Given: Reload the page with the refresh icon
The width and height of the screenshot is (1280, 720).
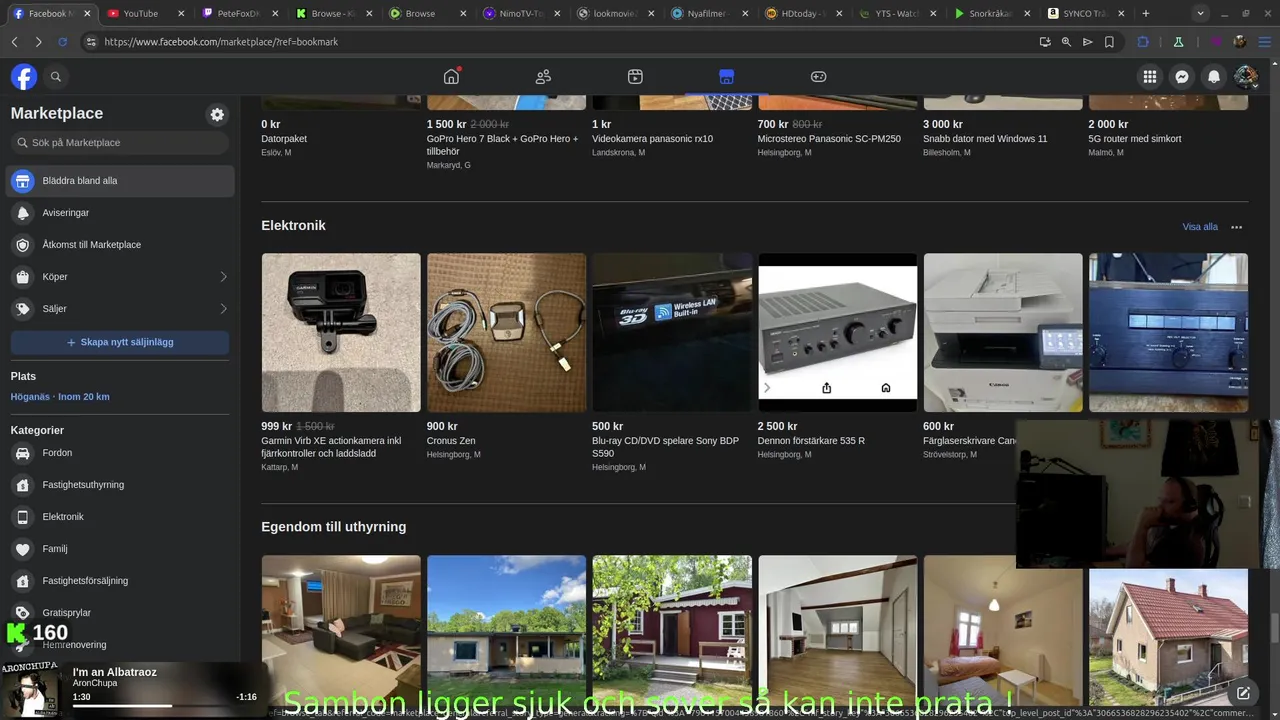Looking at the screenshot, I should (x=62, y=42).
